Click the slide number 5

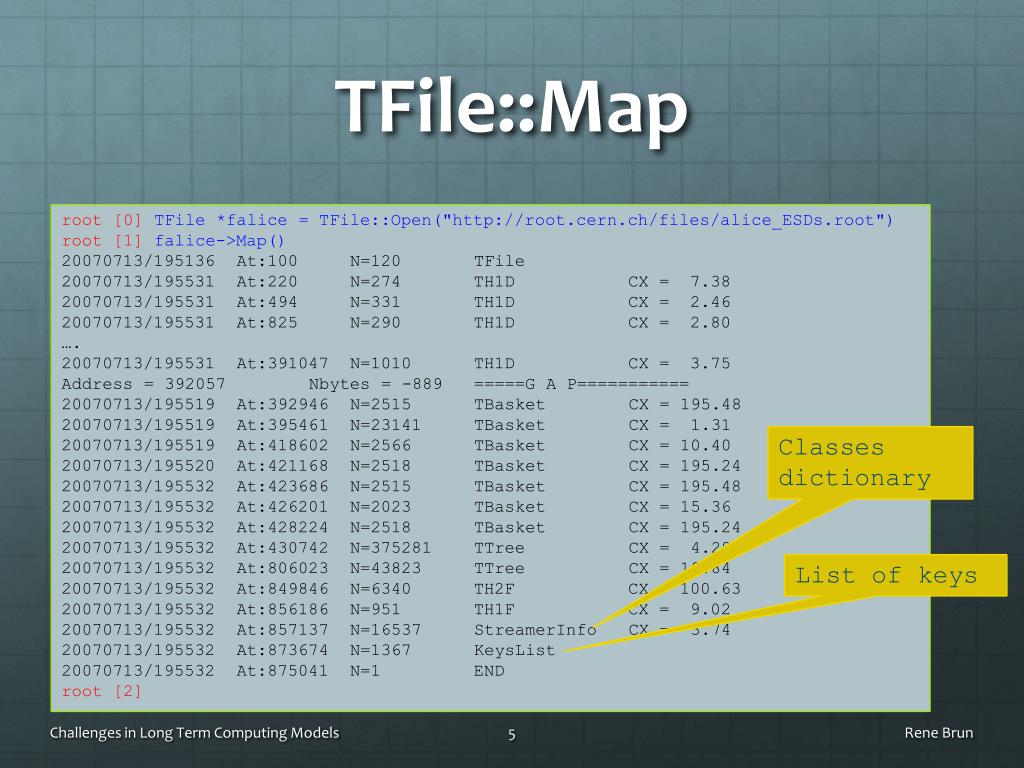pos(512,735)
